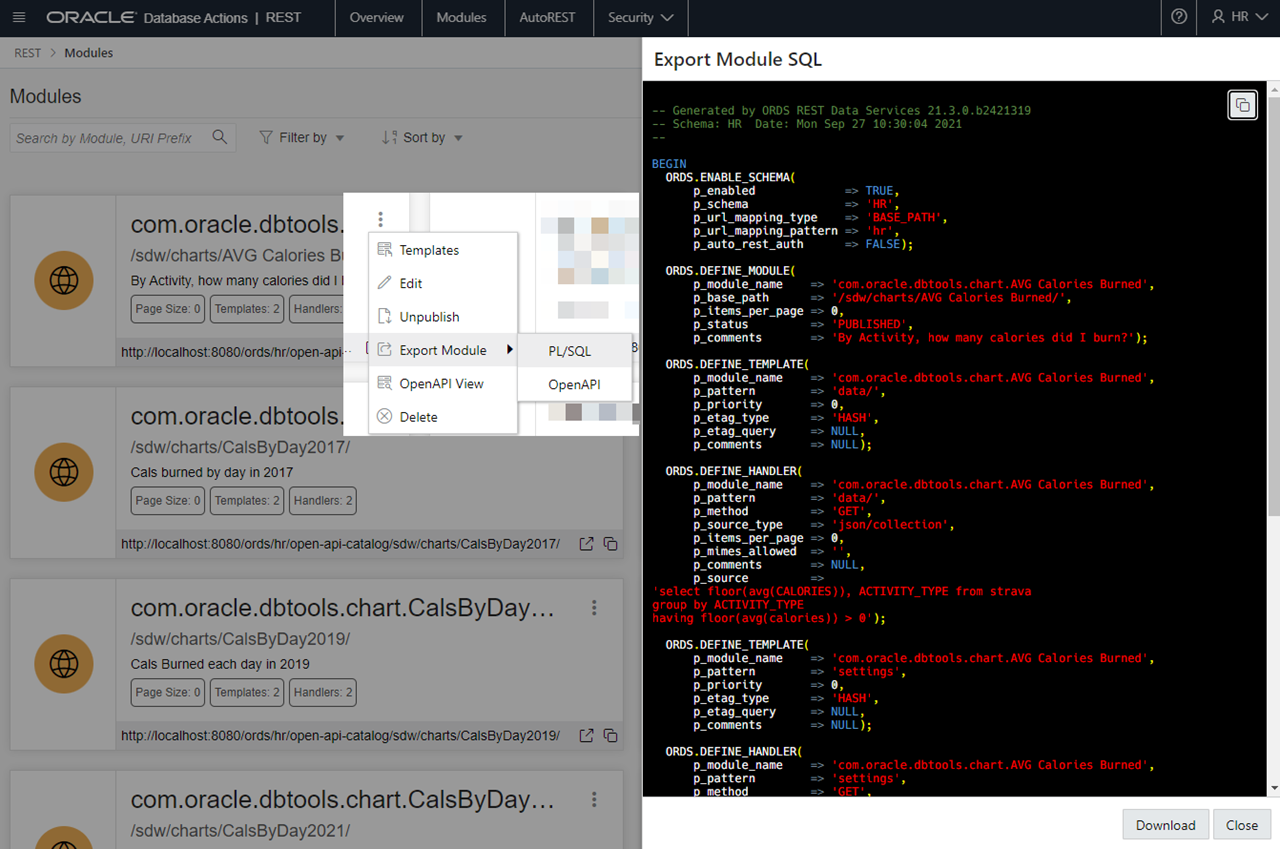Switch to the AutoREST tab
Viewport: 1280px width, 849px height.
pyautogui.click(x=547, y=18)
